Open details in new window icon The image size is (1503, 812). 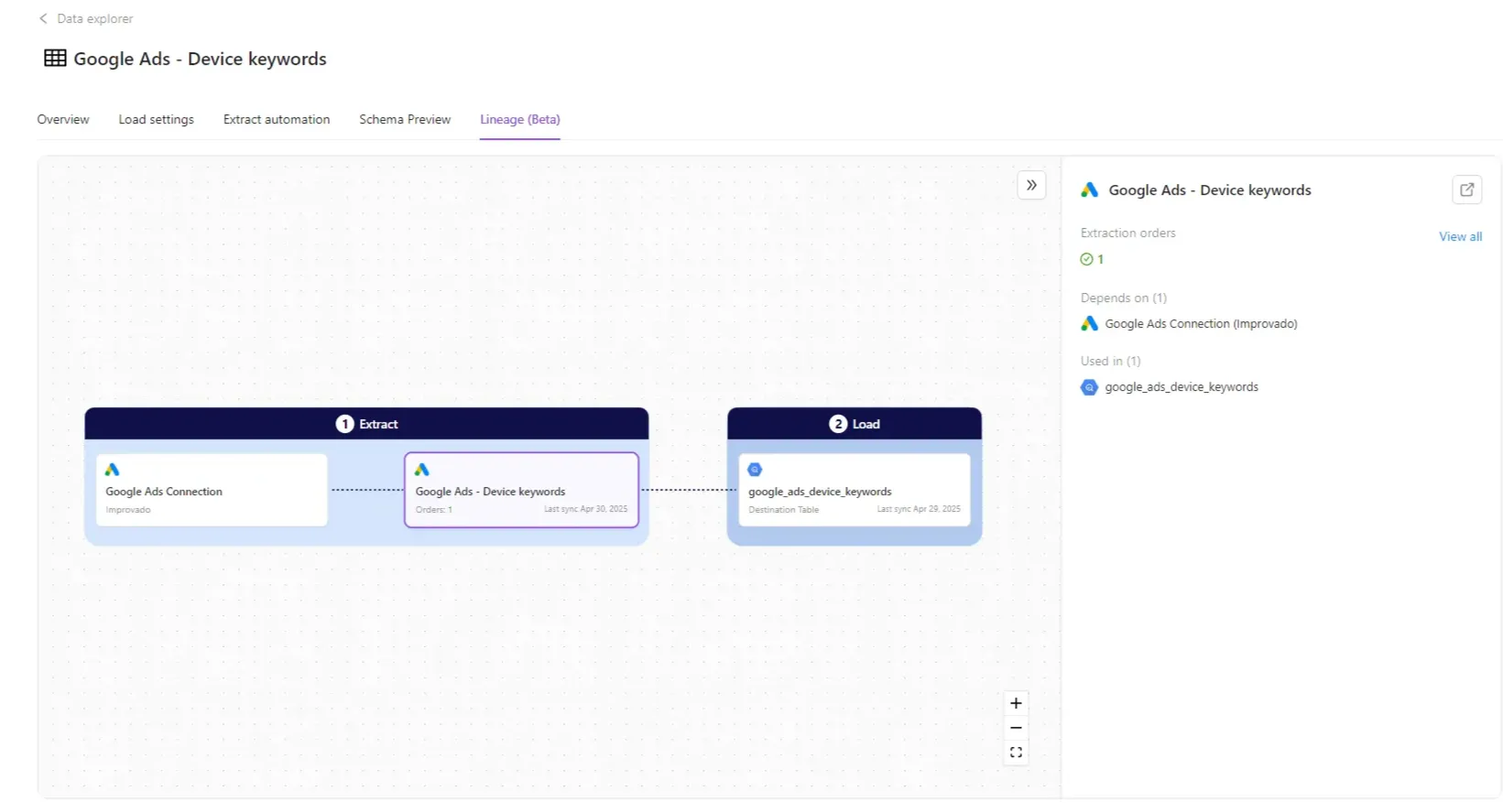(x=1466, y=189)
